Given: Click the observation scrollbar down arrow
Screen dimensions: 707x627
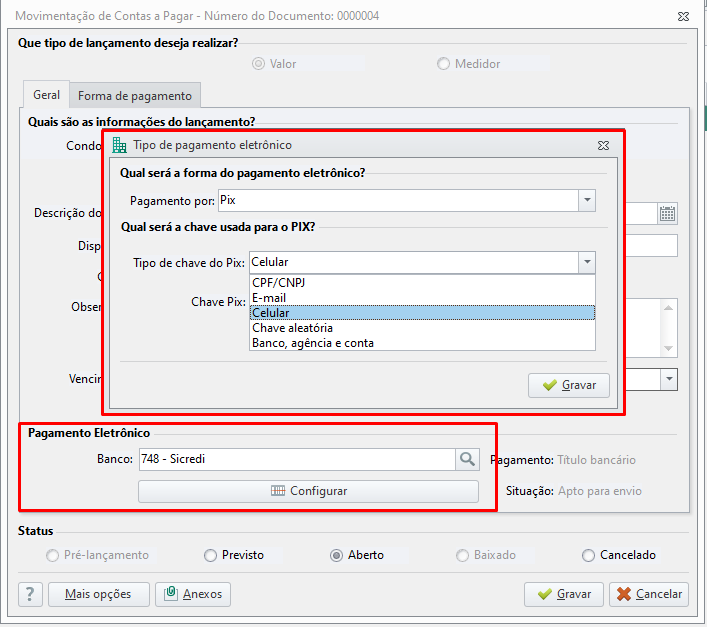Looking at the screenshot, I should 668,348.
